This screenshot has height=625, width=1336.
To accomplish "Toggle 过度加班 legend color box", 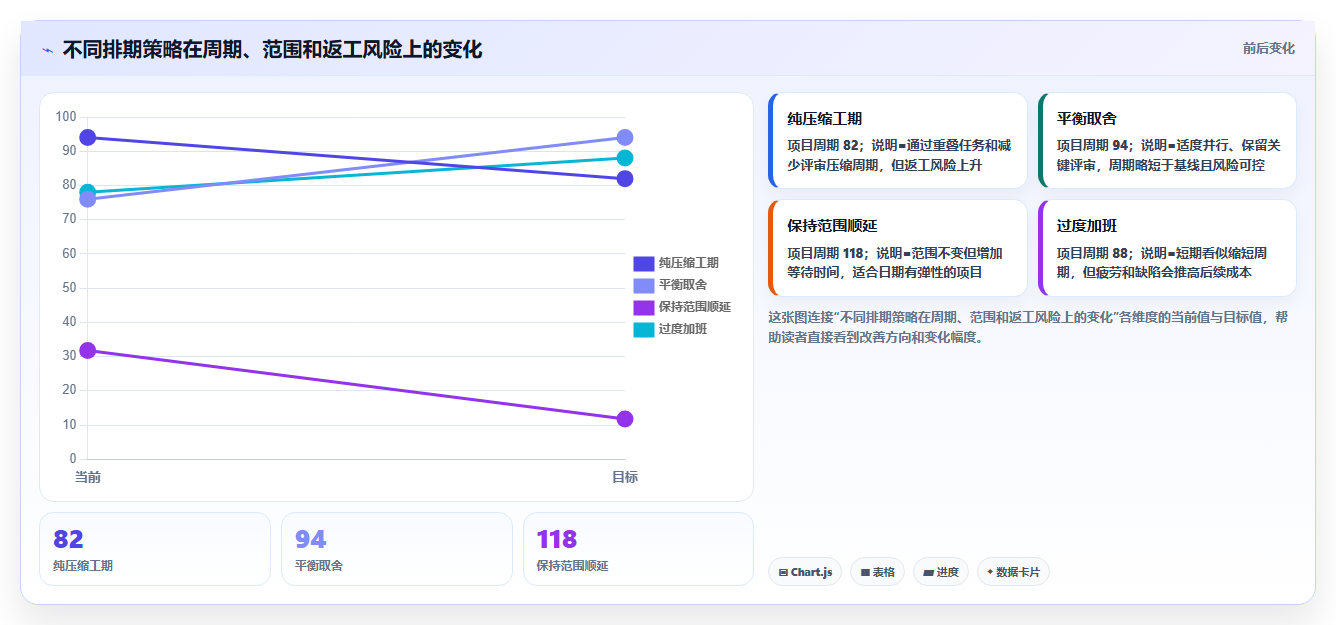I will pos(644,329).
